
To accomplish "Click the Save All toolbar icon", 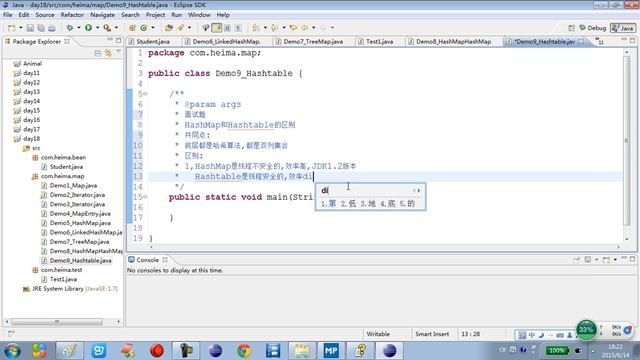I will (x=41, y=28).
